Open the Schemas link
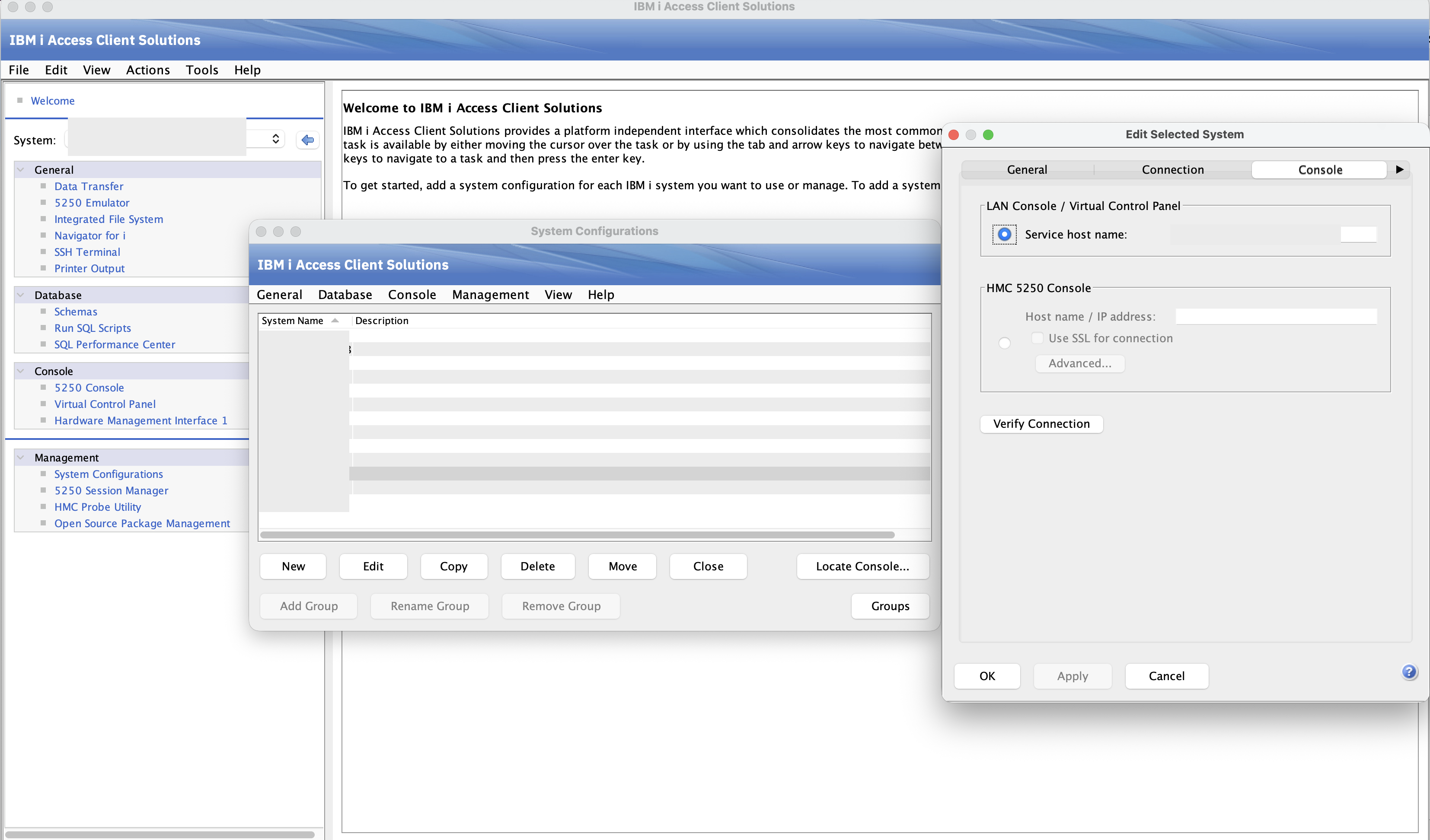The image size is (1430, 840). pyautogui.click(x=76, y=312)
